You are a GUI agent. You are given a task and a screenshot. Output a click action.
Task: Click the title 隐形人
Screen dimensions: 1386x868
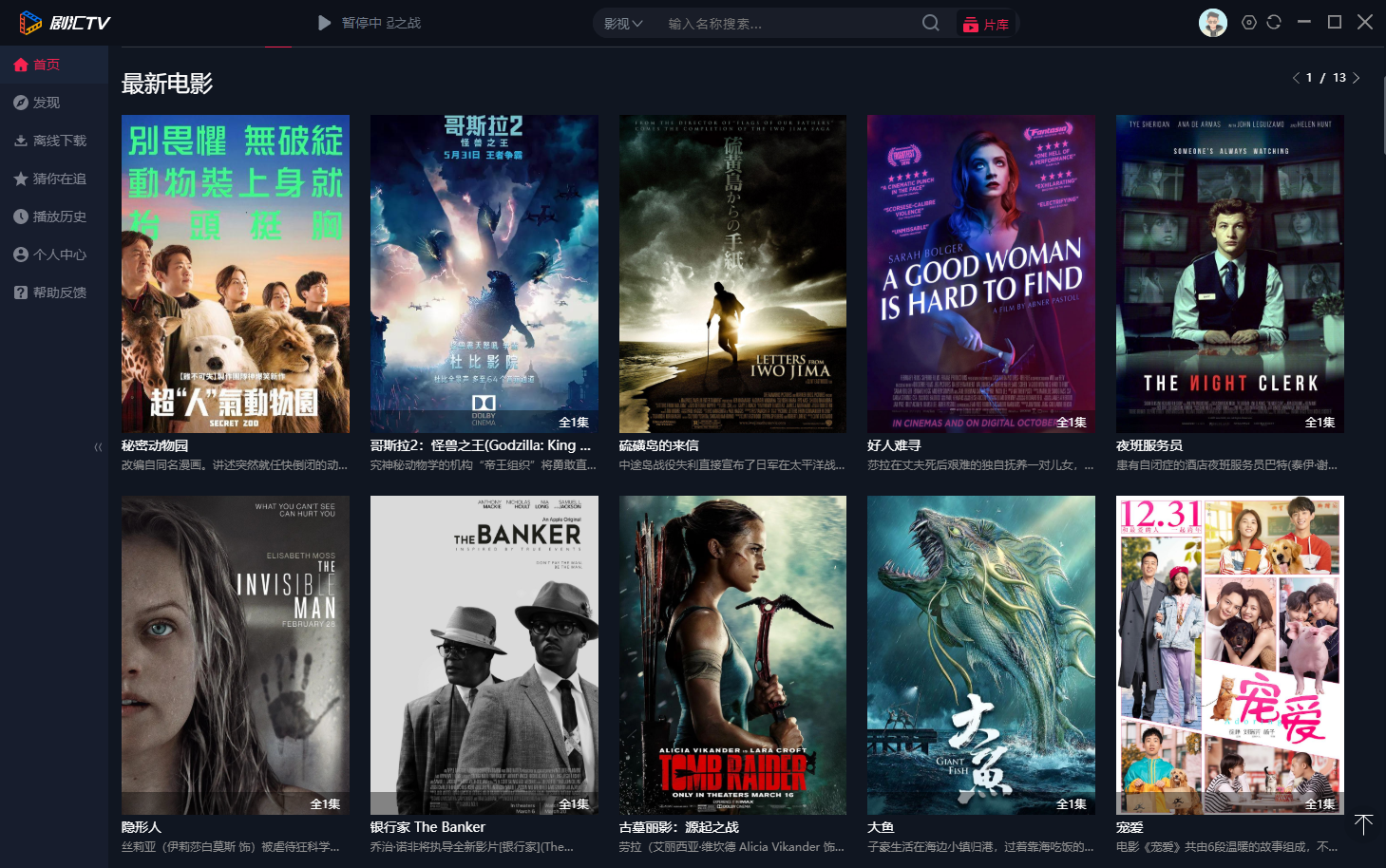(142, 827)
